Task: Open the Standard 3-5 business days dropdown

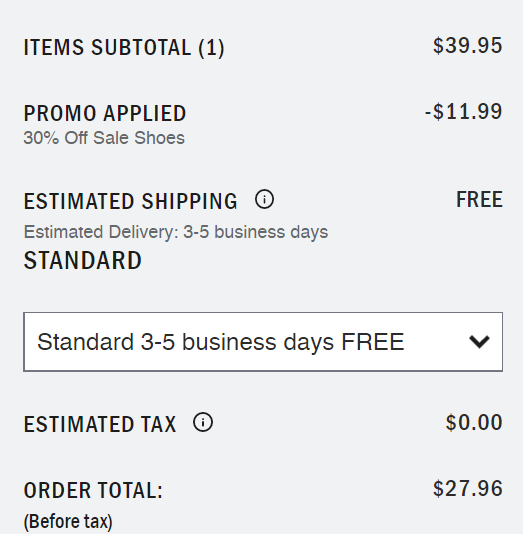Action: 263,342
